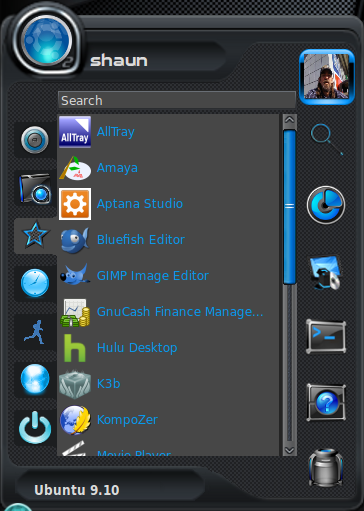Screen dimensions: 364x511
Task: Open the software installer monitor-and-disc icon
Action: [x=325, y=272]
